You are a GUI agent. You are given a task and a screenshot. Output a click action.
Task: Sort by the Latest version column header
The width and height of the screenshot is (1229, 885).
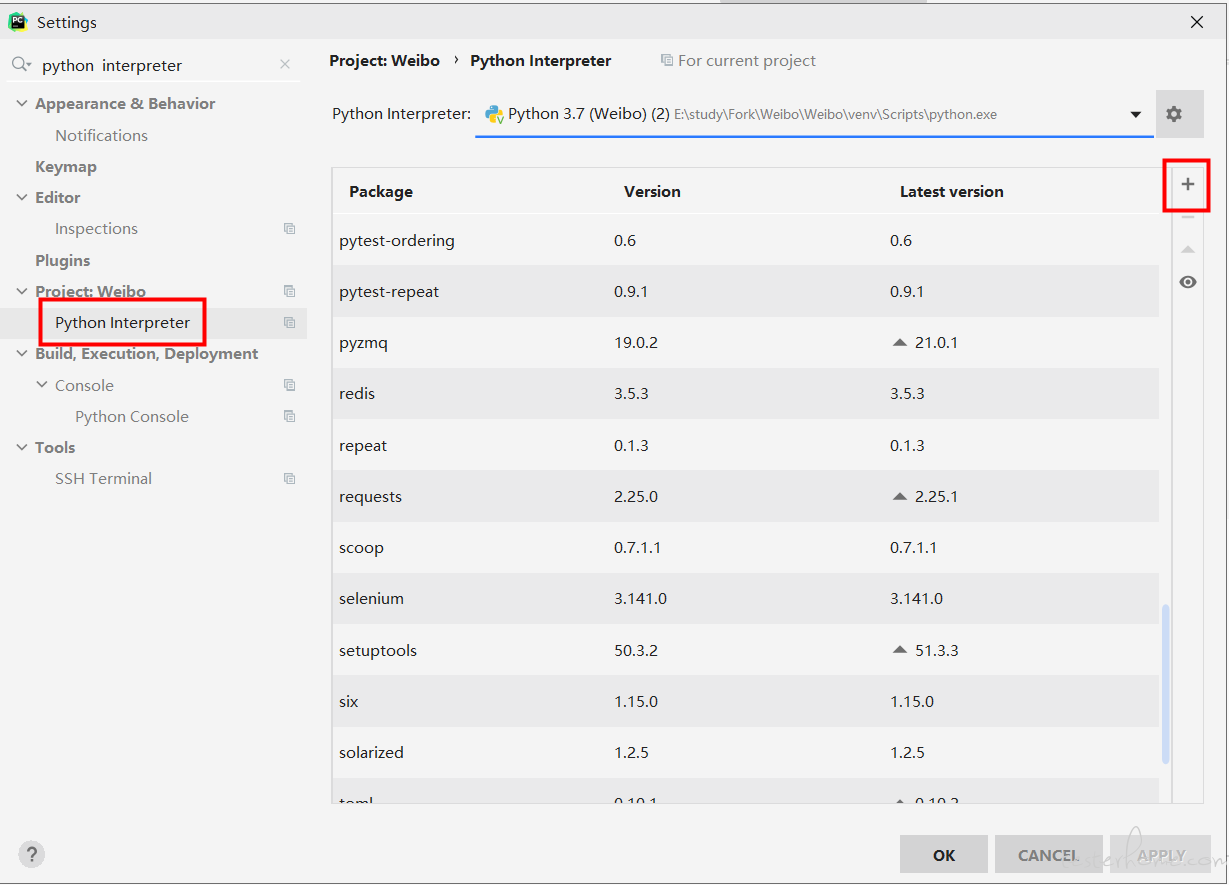[952, 192]
